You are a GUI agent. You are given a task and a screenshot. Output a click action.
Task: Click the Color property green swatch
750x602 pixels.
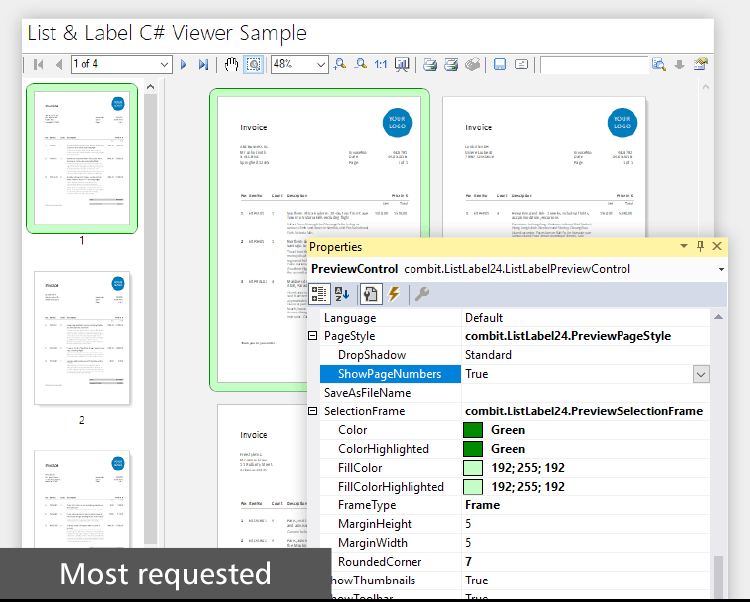click(473, 430)
